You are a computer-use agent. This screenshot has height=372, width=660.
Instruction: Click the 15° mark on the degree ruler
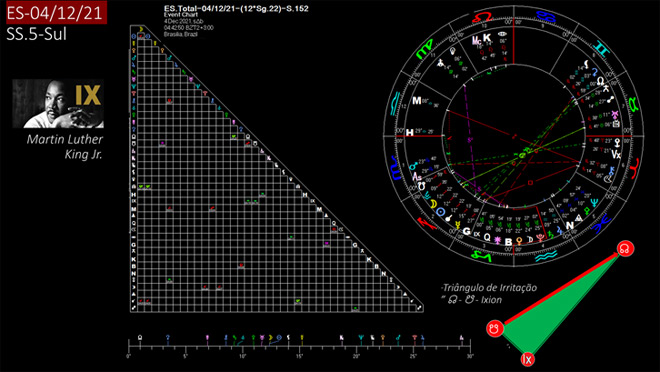click(300, 356)
